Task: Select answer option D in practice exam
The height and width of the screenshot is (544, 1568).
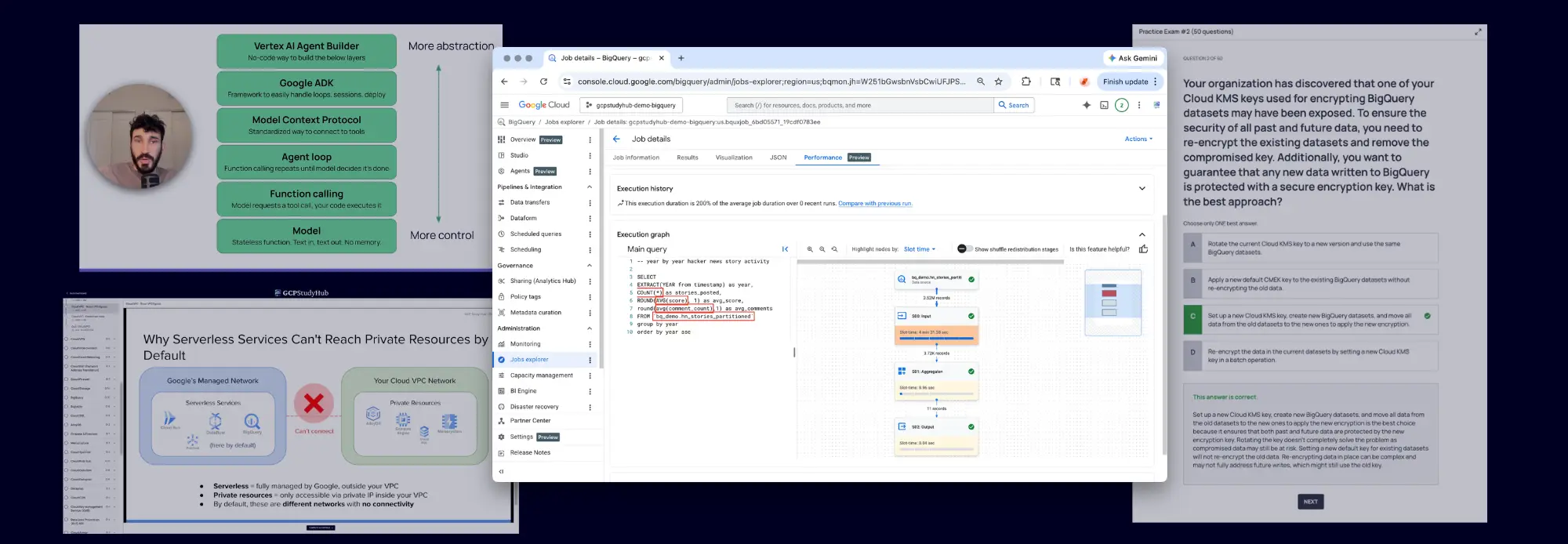Action: (x=1310, y=356)
